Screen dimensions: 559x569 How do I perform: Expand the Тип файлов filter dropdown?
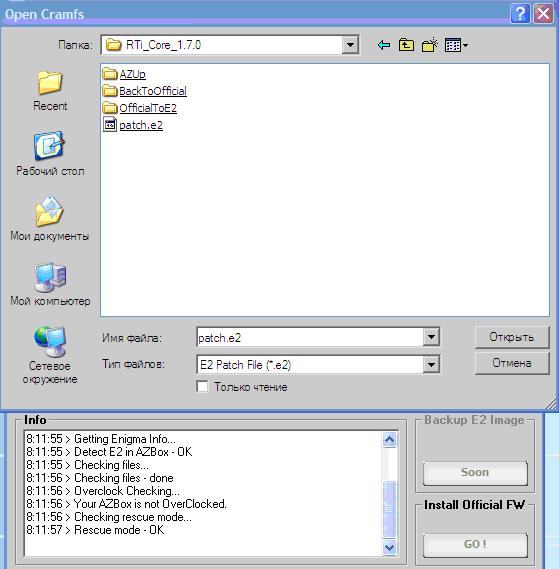pos(431,364)
